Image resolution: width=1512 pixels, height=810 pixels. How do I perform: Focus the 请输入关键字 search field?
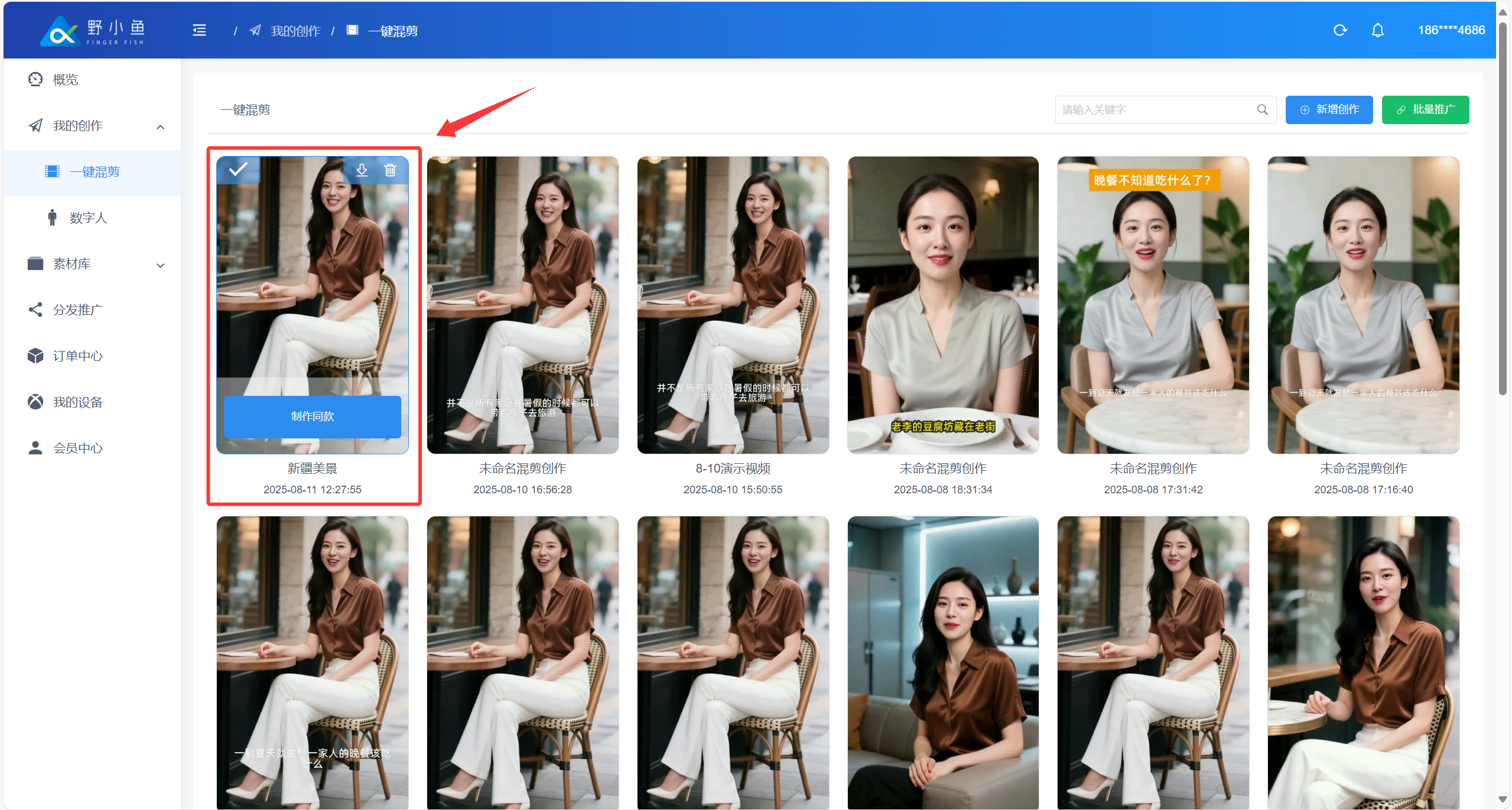[x=1155, y=109]
